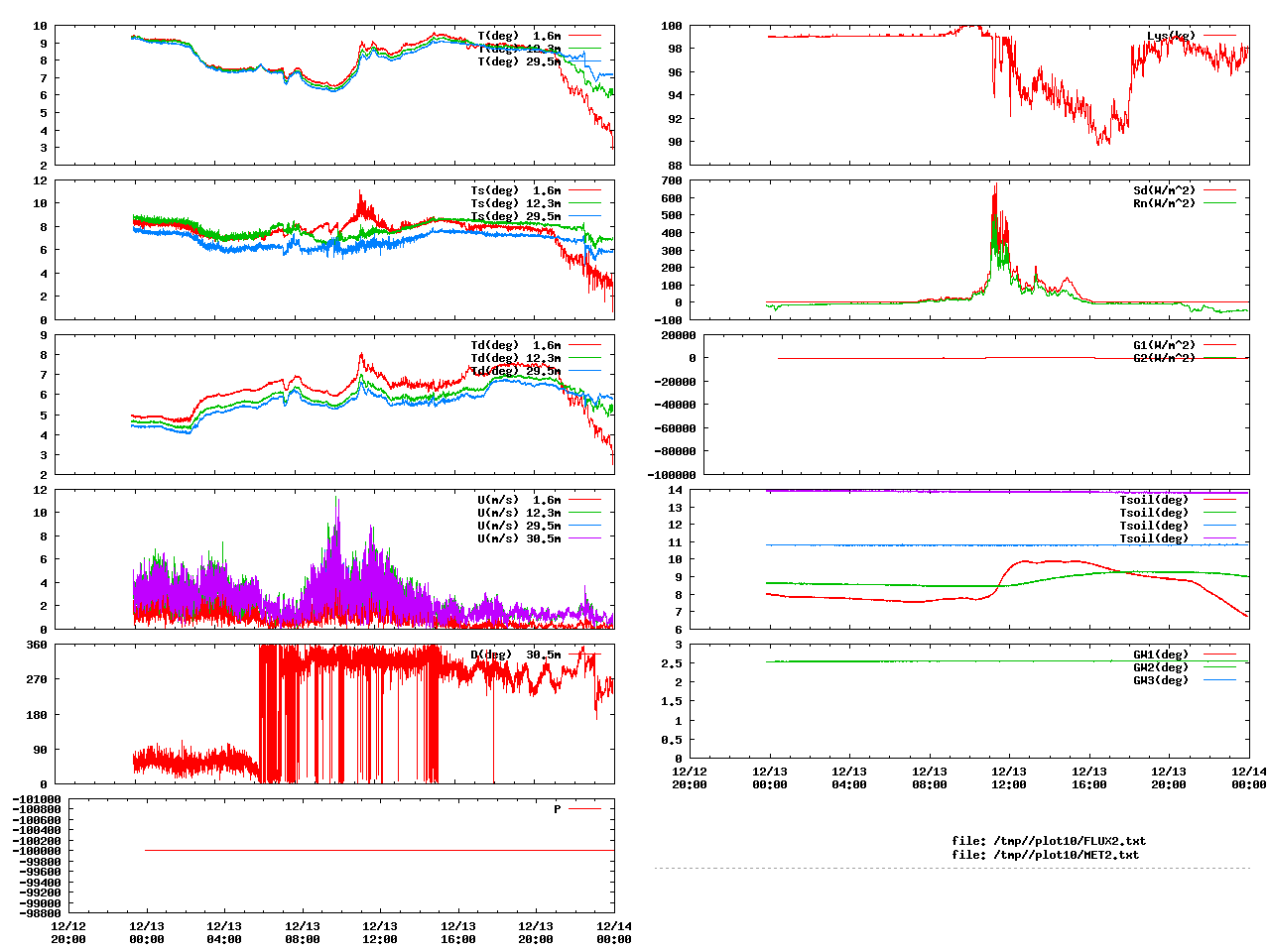Click the '-98800' pressure axis value
Image resolution: width=1270 pixels, height=952 pixels.
tap(41, 913)
